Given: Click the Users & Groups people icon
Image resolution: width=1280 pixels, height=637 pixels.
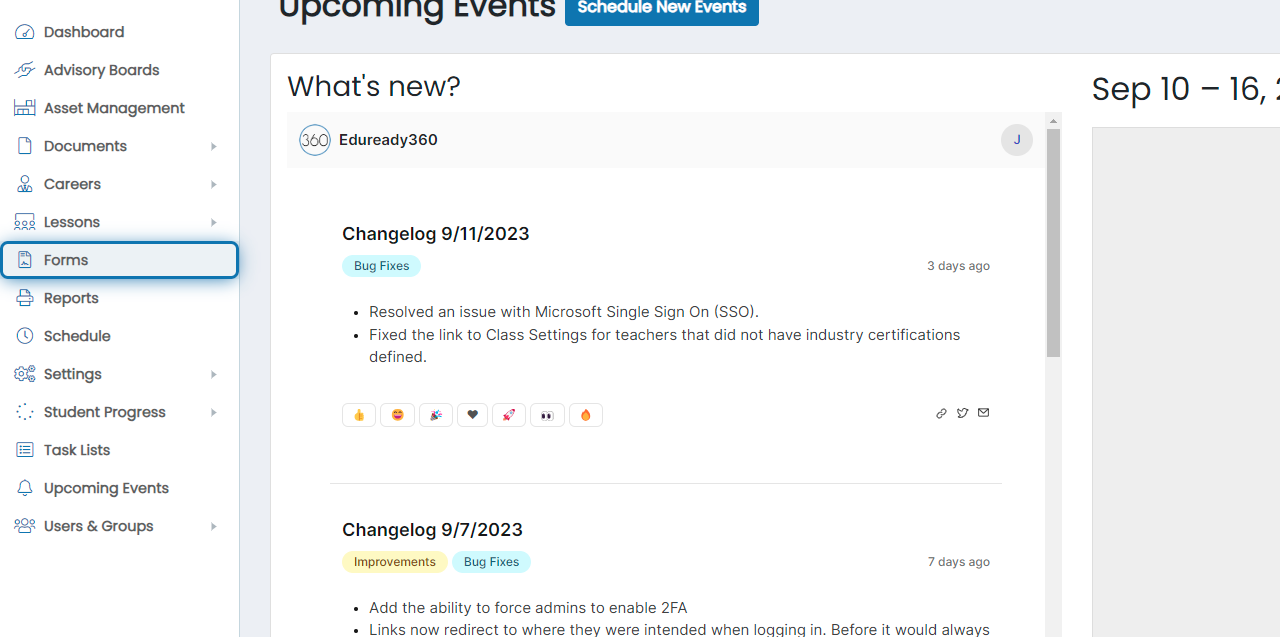Looking at the screenshot, I should click(x=25, y=526).
